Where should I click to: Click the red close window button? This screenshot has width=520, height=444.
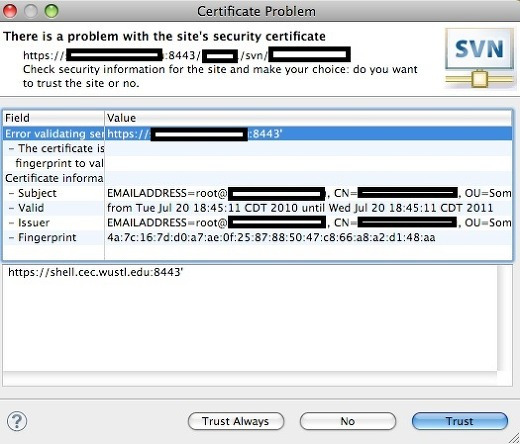10,11
